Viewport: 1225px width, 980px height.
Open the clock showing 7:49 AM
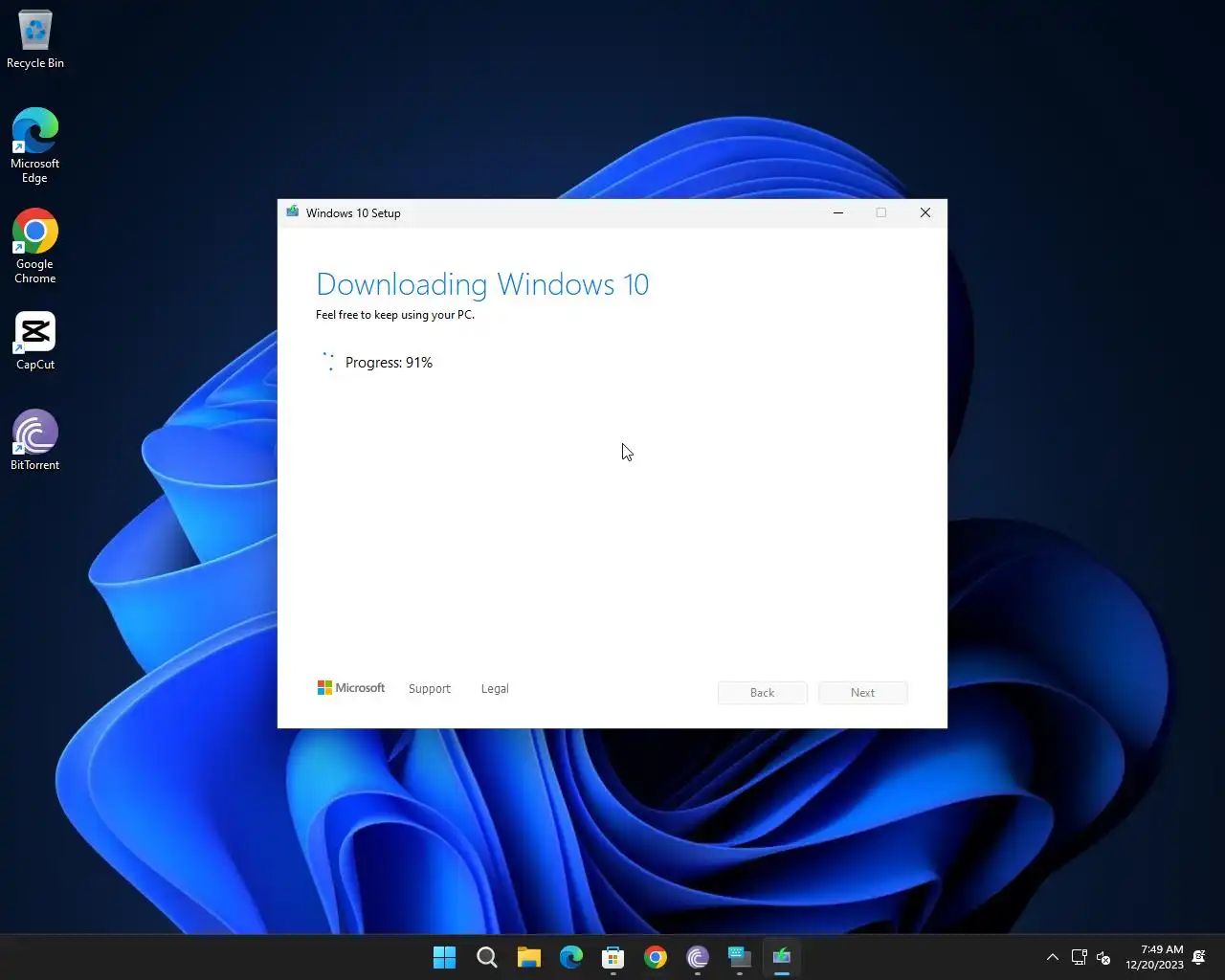pos(1155,957)
